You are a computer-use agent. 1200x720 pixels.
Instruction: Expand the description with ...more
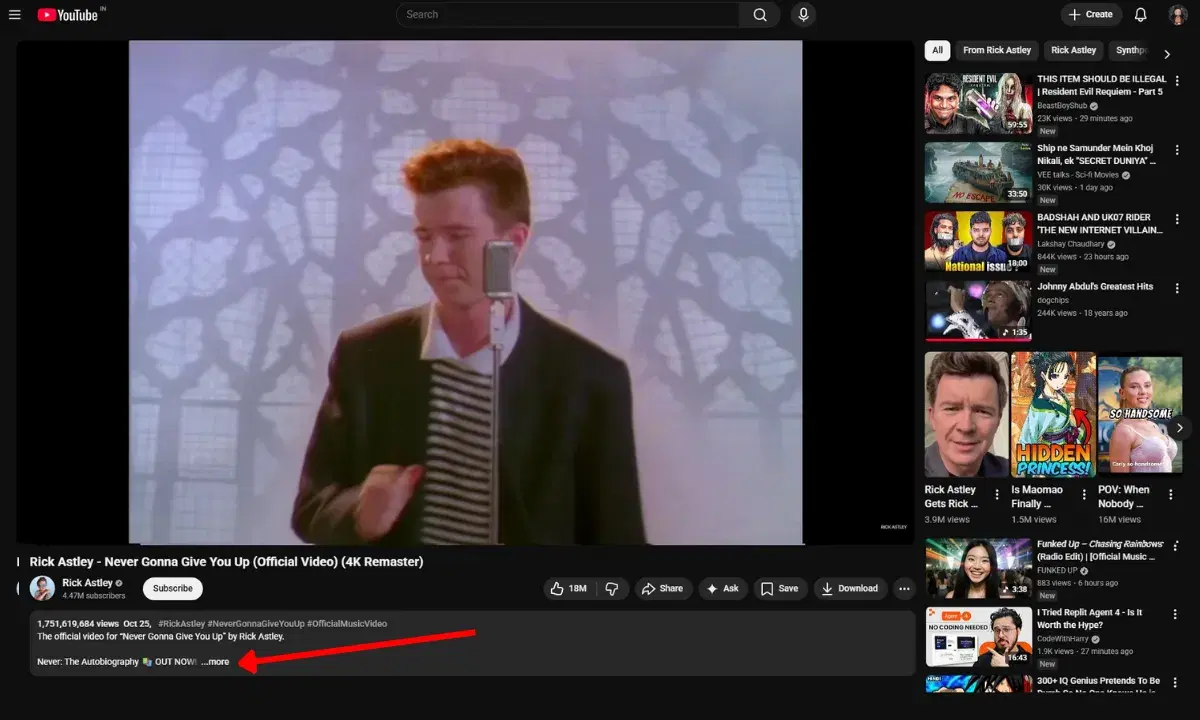point(216,662)
